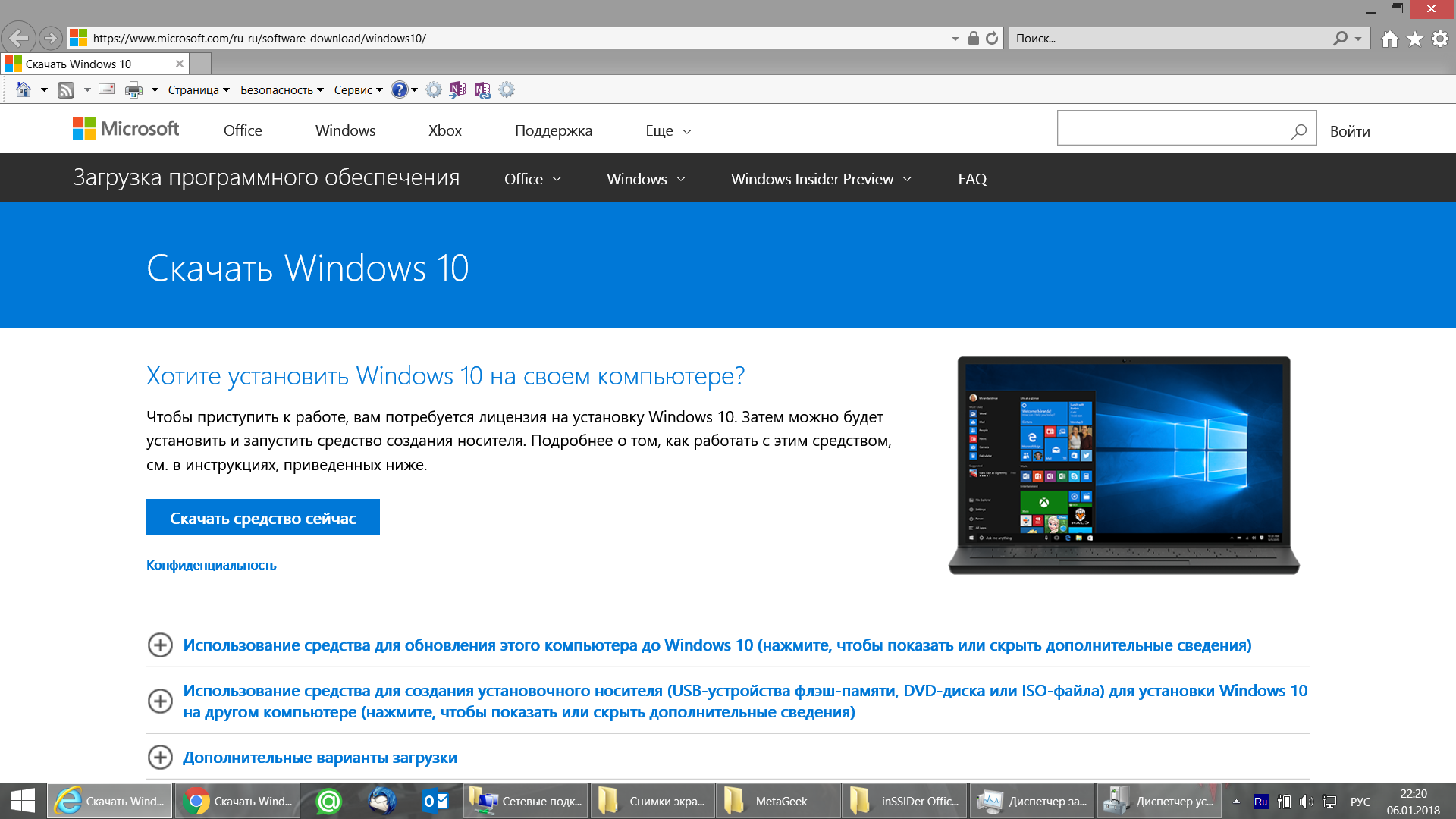Click the Read mail envelope icon
The image size is (1456, 819).
pyautogui.click(x=107, y=90)
